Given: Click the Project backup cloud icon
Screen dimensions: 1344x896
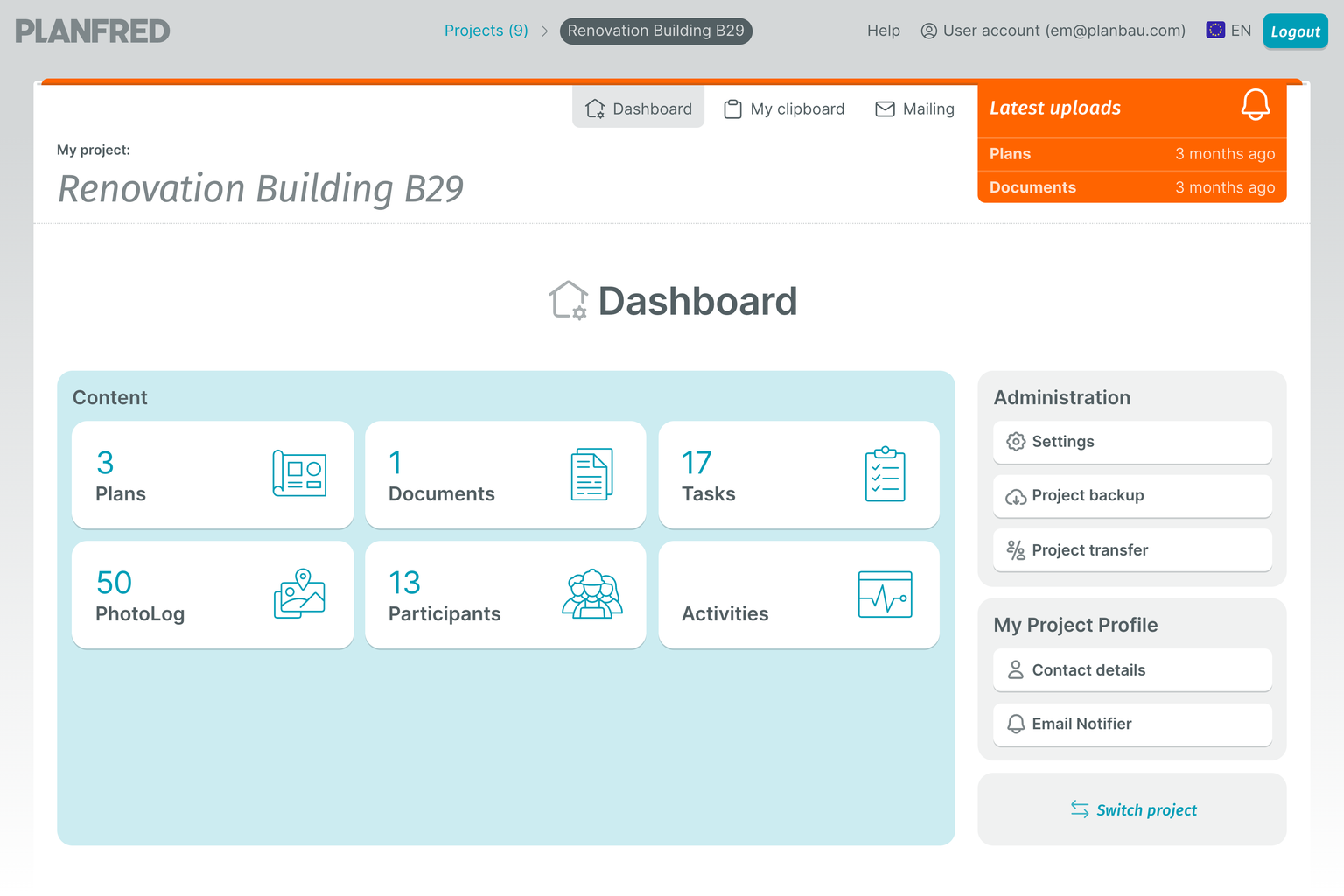Looking at the screenshot, I should click(1016, 496).
